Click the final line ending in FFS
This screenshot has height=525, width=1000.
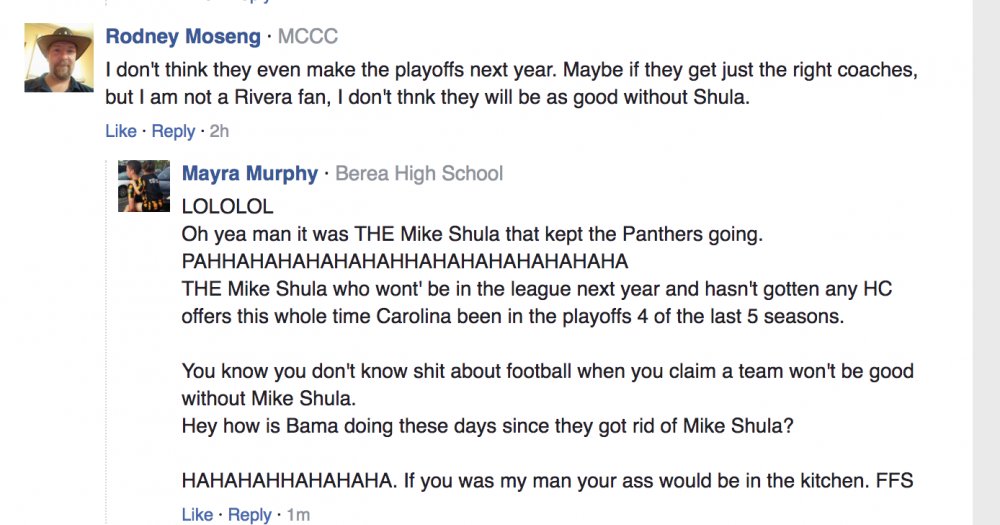pyautogui.click(x=547, y=480)
